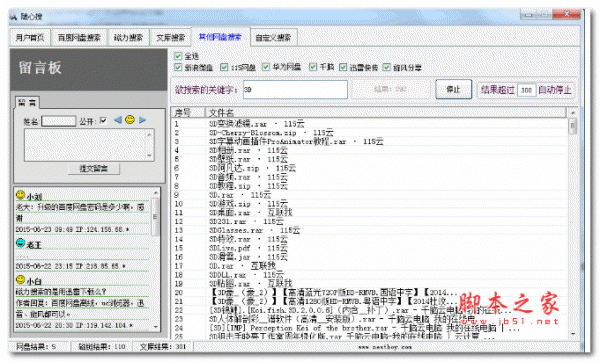Open the 用户首页 tab
Screen dimensions: 600x362
coord(30,38)
